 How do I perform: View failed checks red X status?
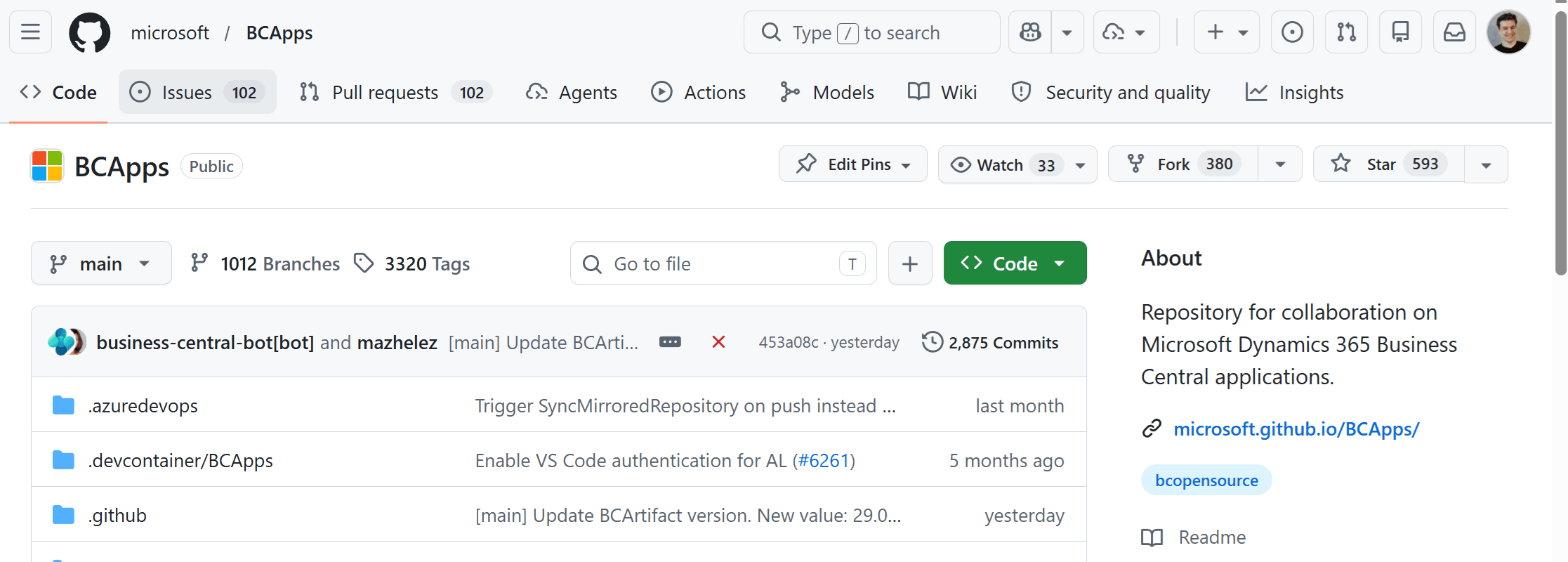tap(718, 342)
